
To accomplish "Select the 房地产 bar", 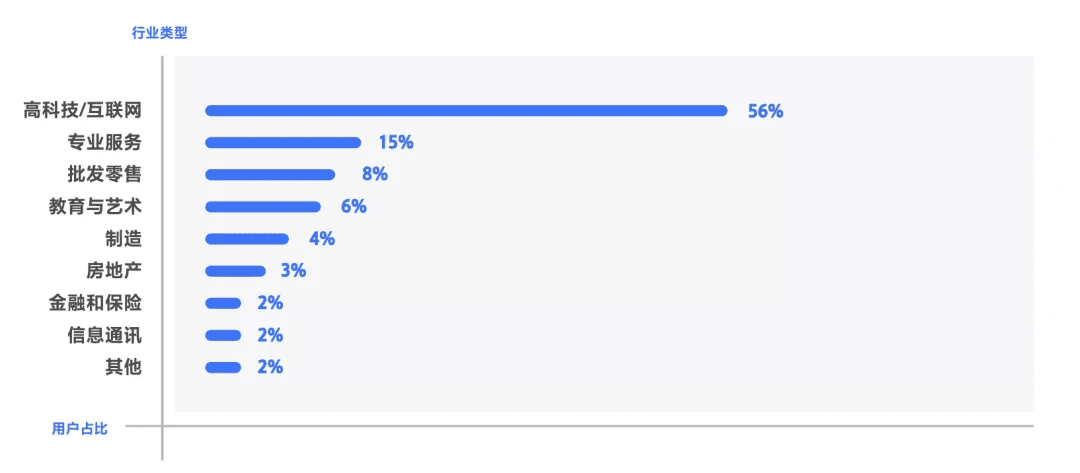I will click(236, 271).
